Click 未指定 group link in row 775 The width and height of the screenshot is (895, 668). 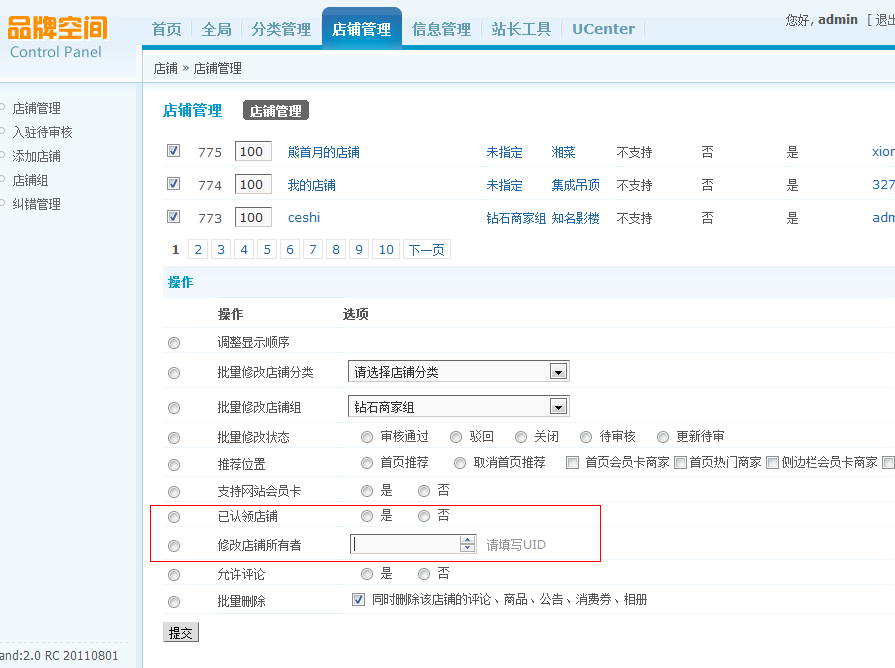pyautogui.click(x=505, y=152)
